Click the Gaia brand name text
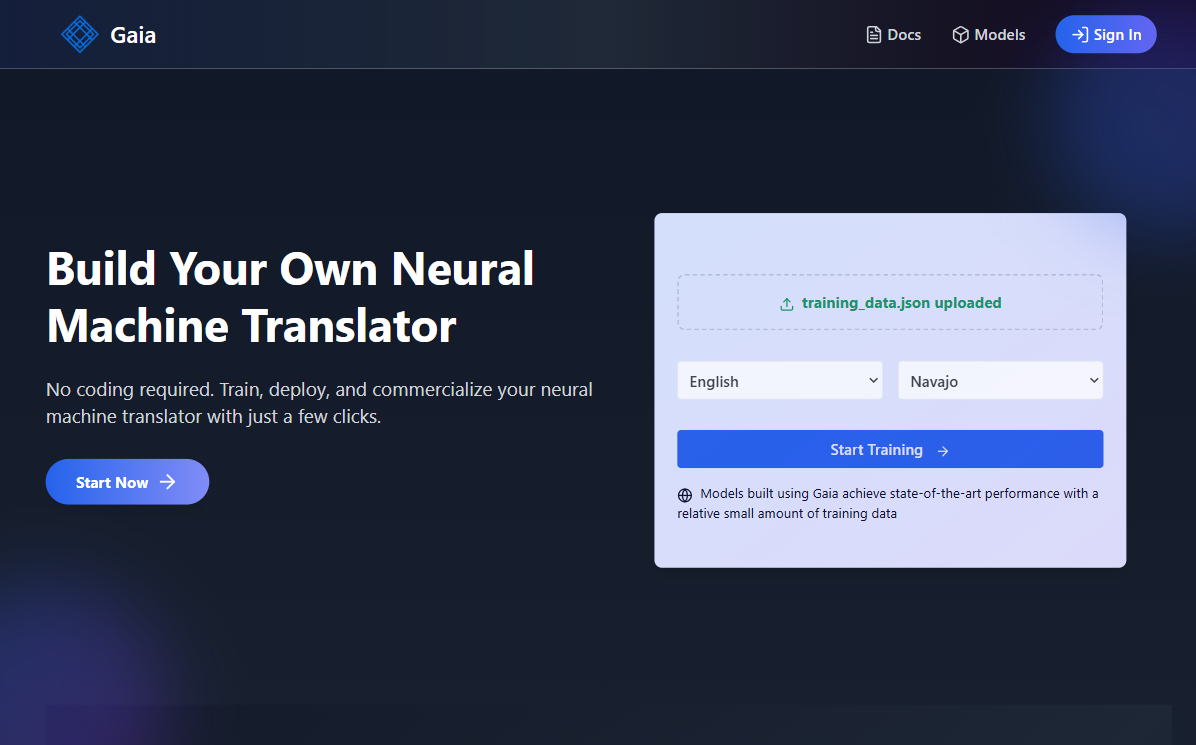The width and height of the screenshot is (1196, 745). coord(133,36)
